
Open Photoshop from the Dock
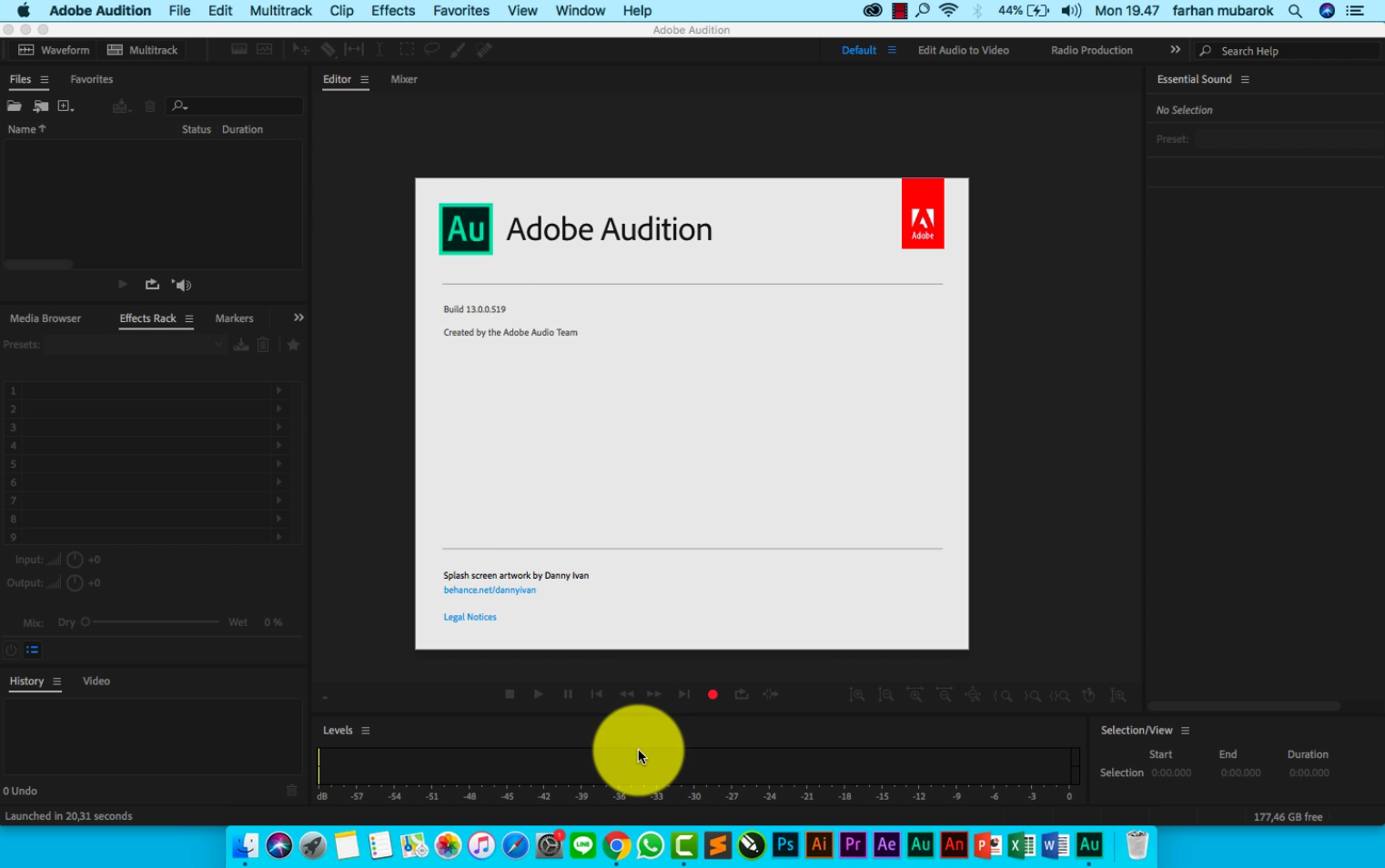tap(785, 845)
